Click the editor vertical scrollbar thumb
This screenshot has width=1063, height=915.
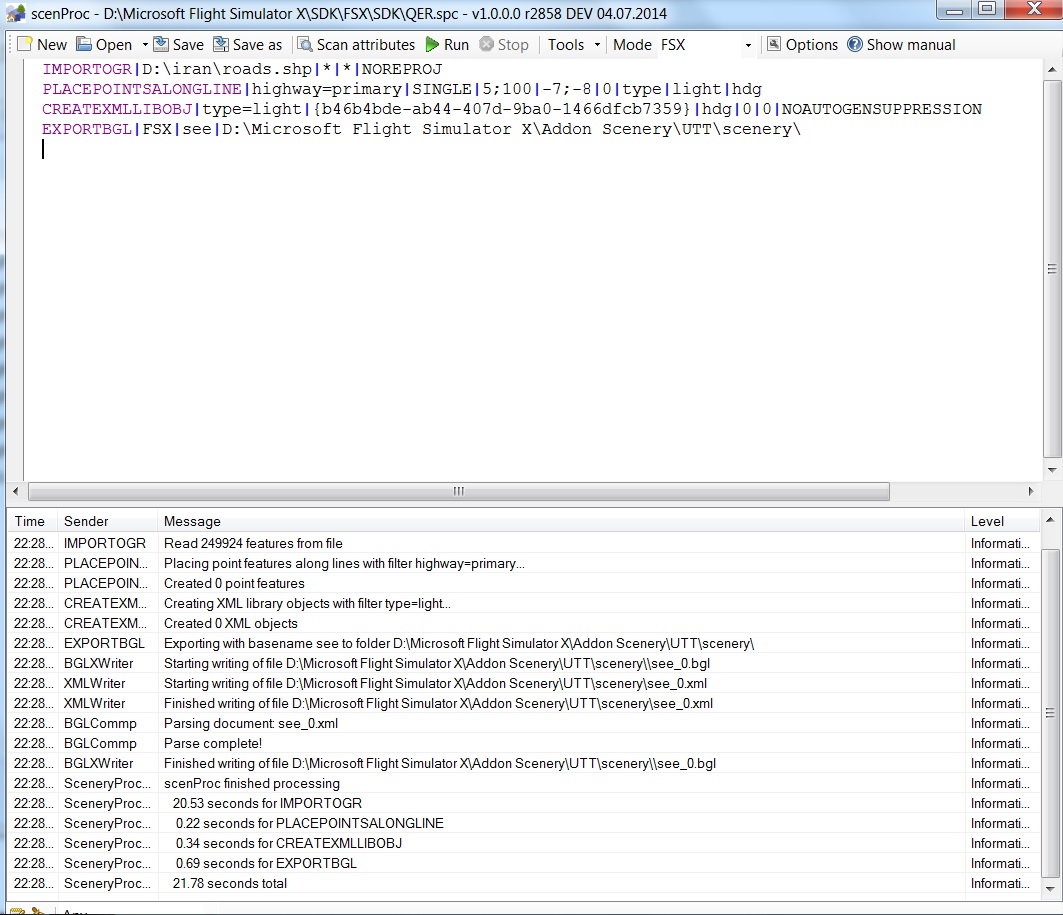pos(1051,269)
